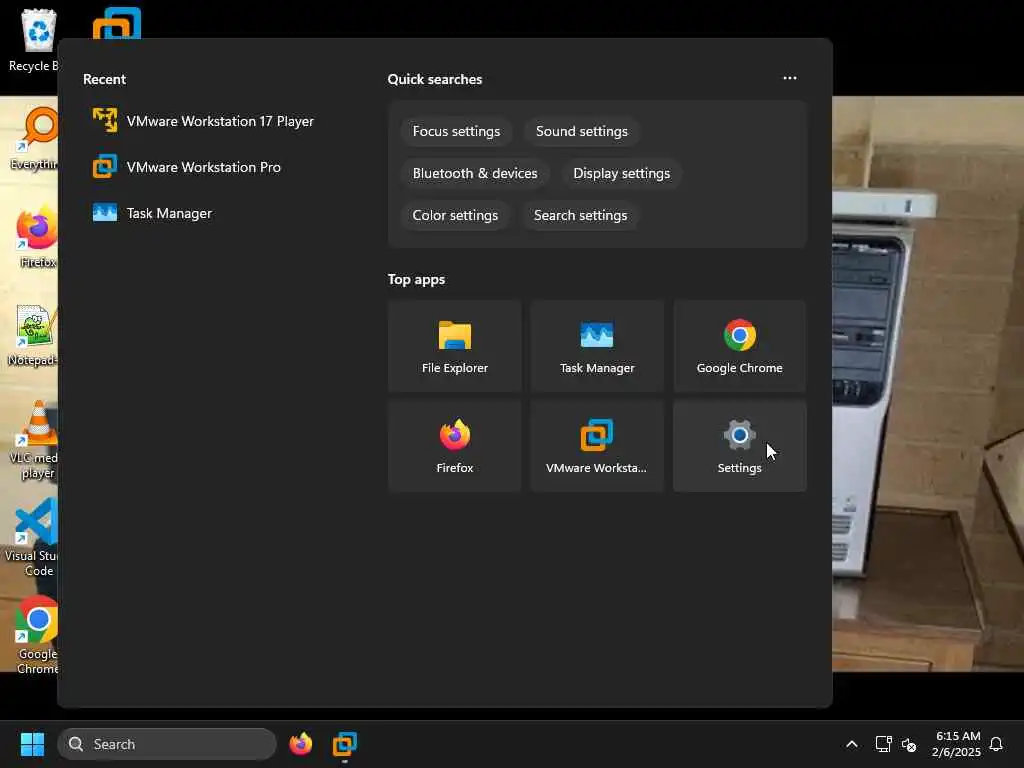Select Google Chrome desktop shortcut
Image resolution: width=1024 pixels, height=768 pixels.
pyautogui.click(x=36, y=635)
